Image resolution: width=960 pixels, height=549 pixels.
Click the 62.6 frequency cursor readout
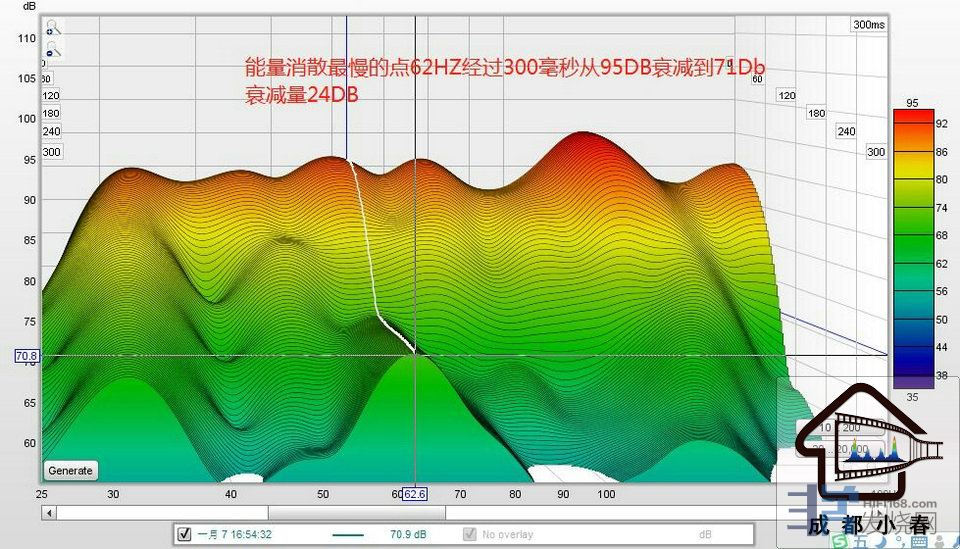click(x=414, y=494)
